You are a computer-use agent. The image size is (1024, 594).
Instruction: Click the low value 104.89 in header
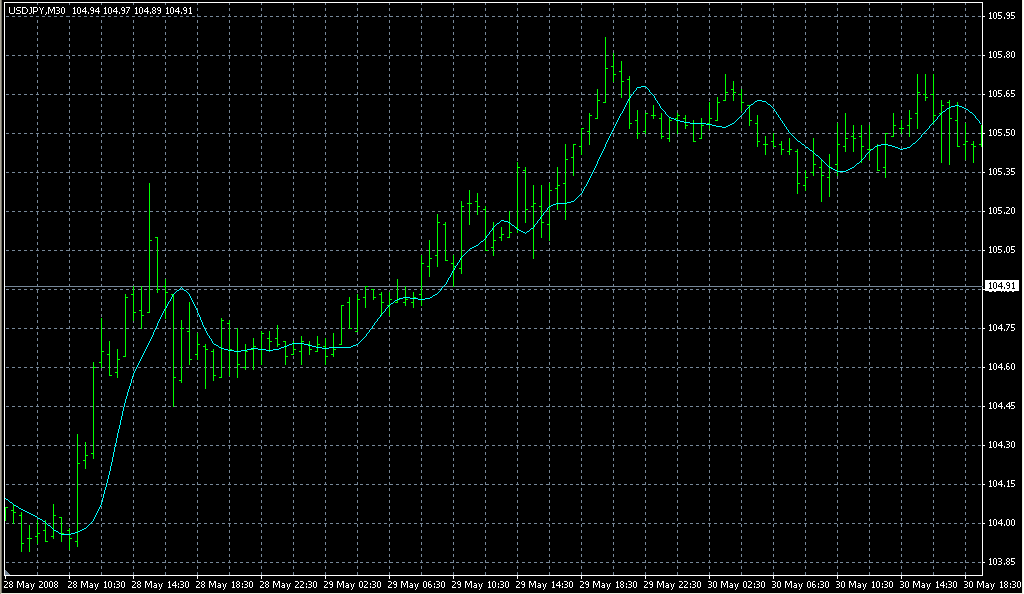[x=148, y=11]
